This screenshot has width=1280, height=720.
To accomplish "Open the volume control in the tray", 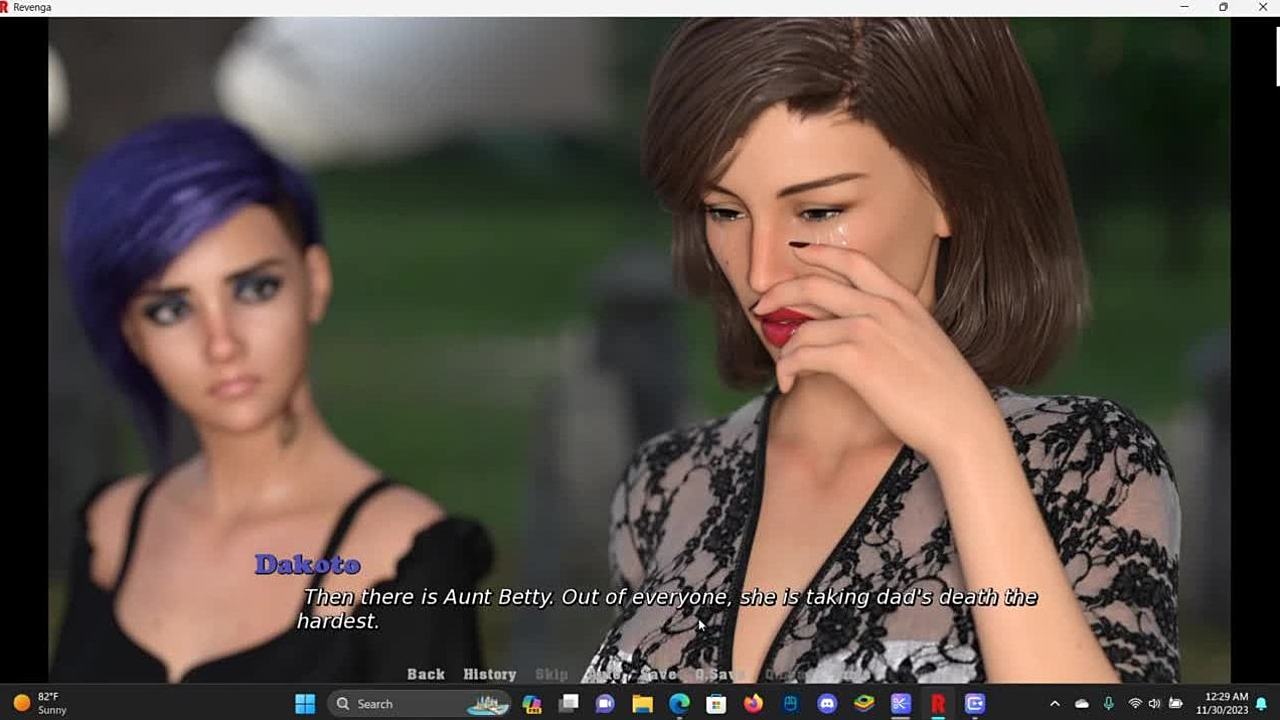I will click(1154, 704).
